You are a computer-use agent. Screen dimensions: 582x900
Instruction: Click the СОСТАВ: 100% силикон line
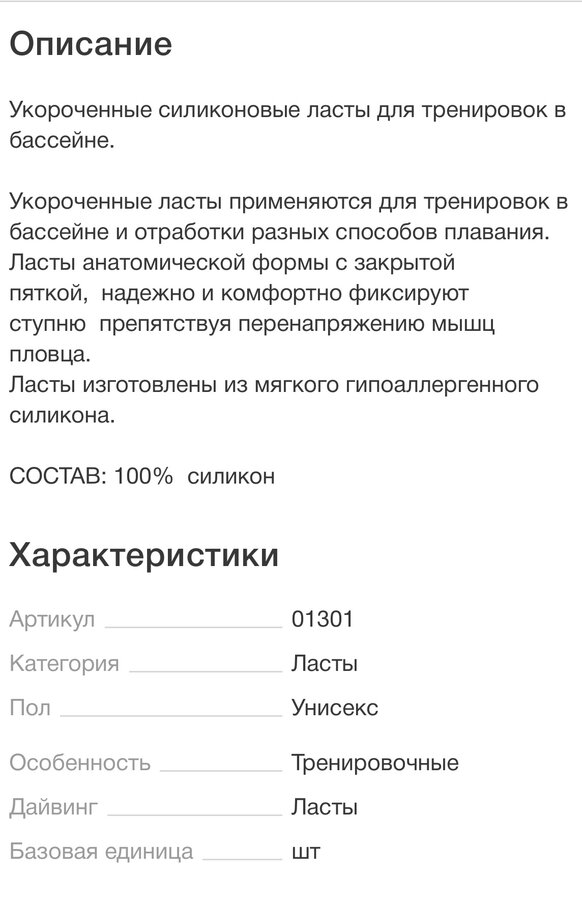142,476
